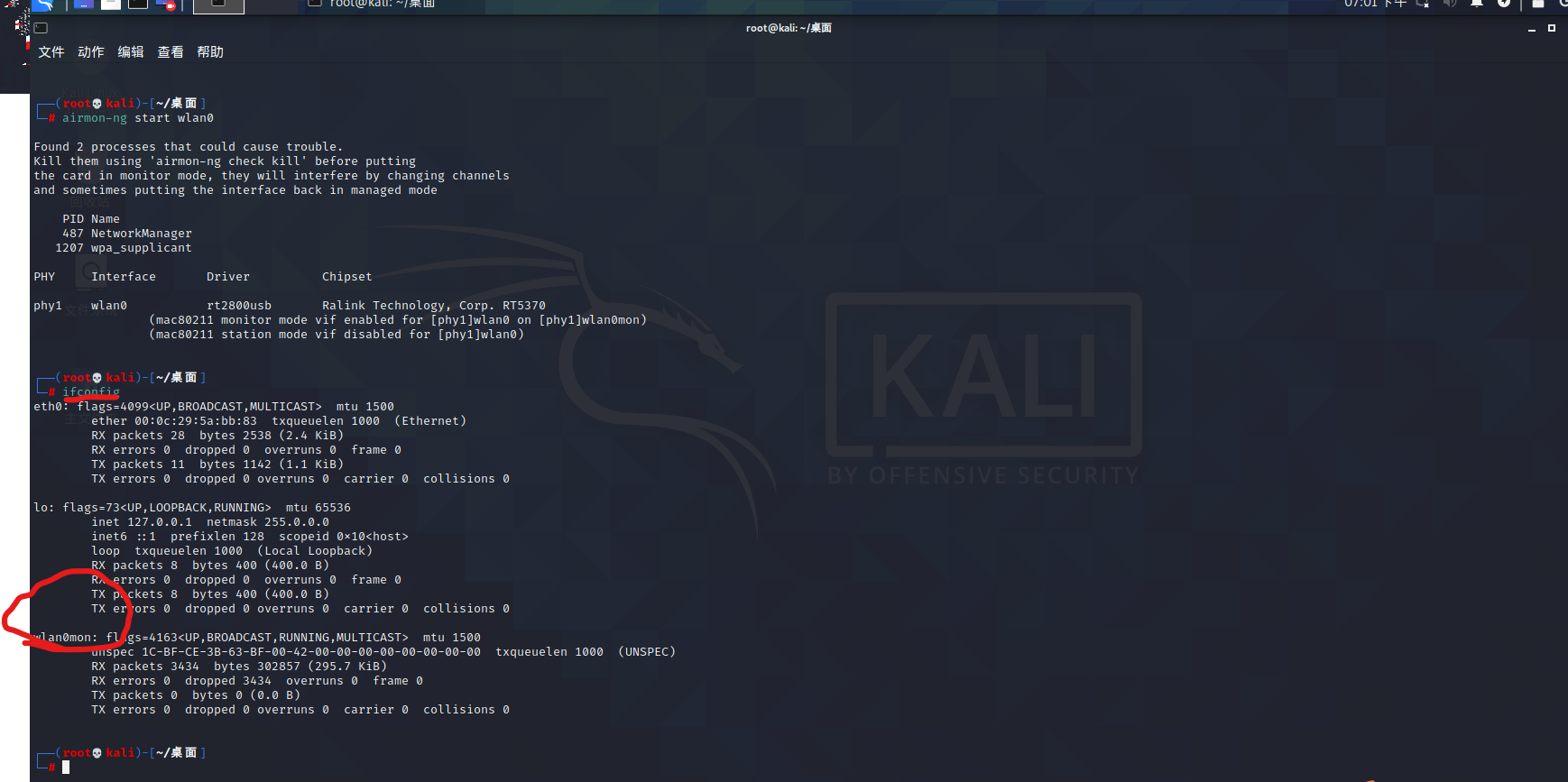Click the 'monitor mode vif enabled' line
Viewport: 1568px width, 782px height.
pyautogui.click(x=398, y=320)
